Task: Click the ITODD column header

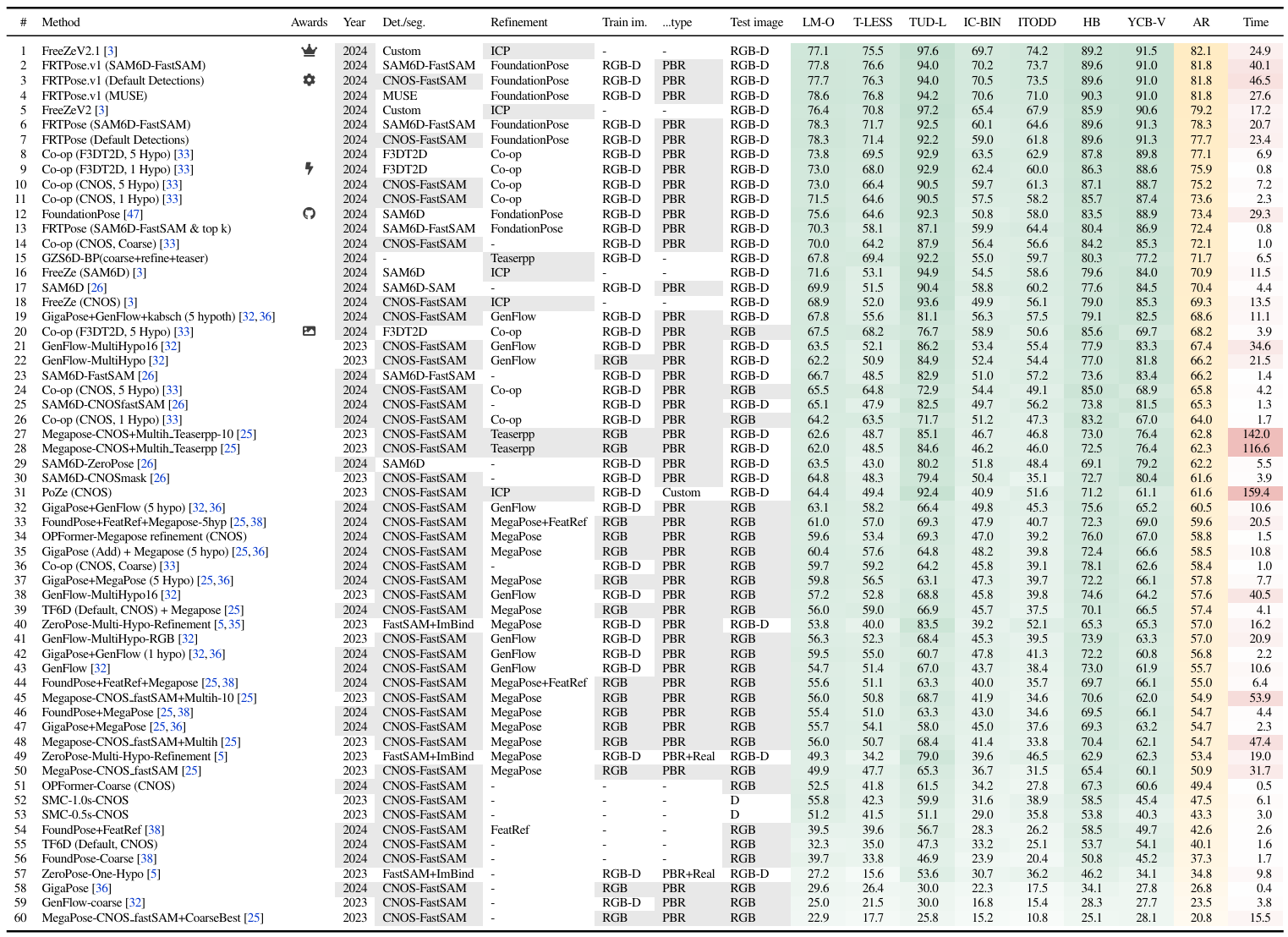Action: click(1037, 22)
